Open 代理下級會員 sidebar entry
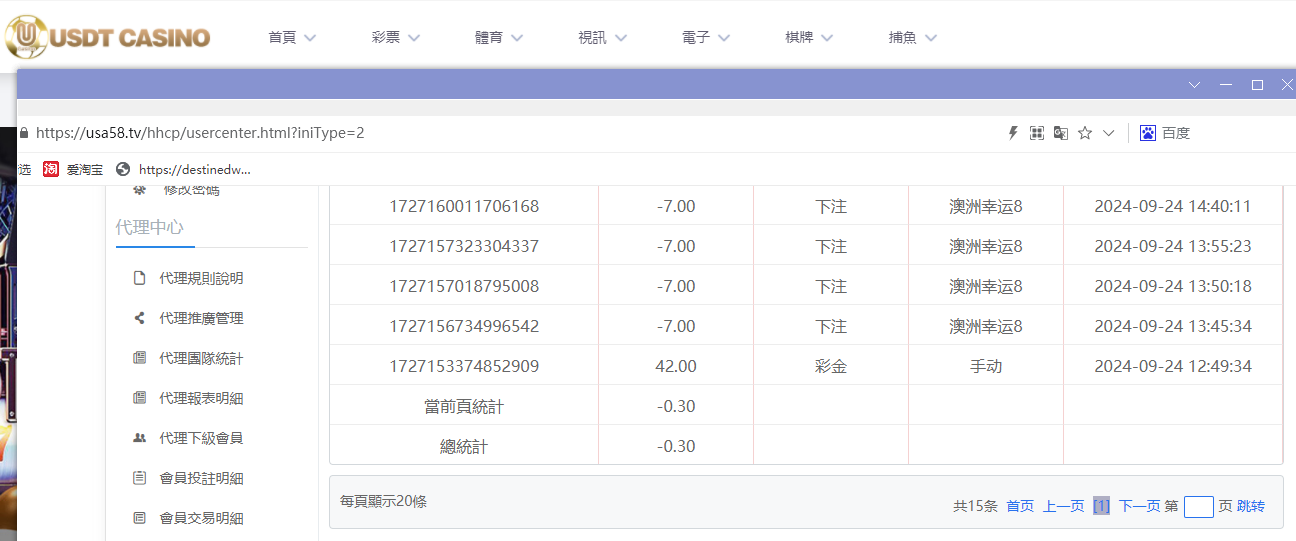This screenshot has width=1296, height=541. pos(201,438)
